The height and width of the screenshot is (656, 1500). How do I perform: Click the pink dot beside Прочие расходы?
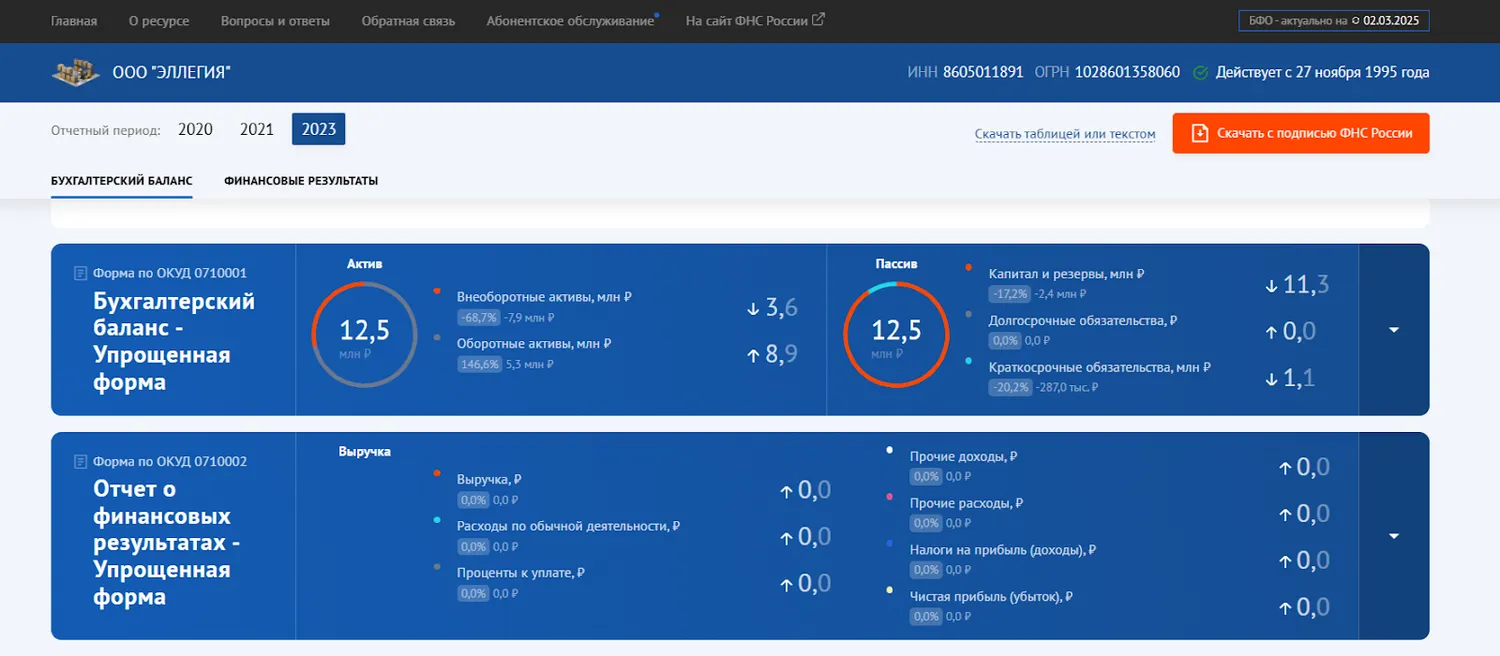[x=890, y=496]
